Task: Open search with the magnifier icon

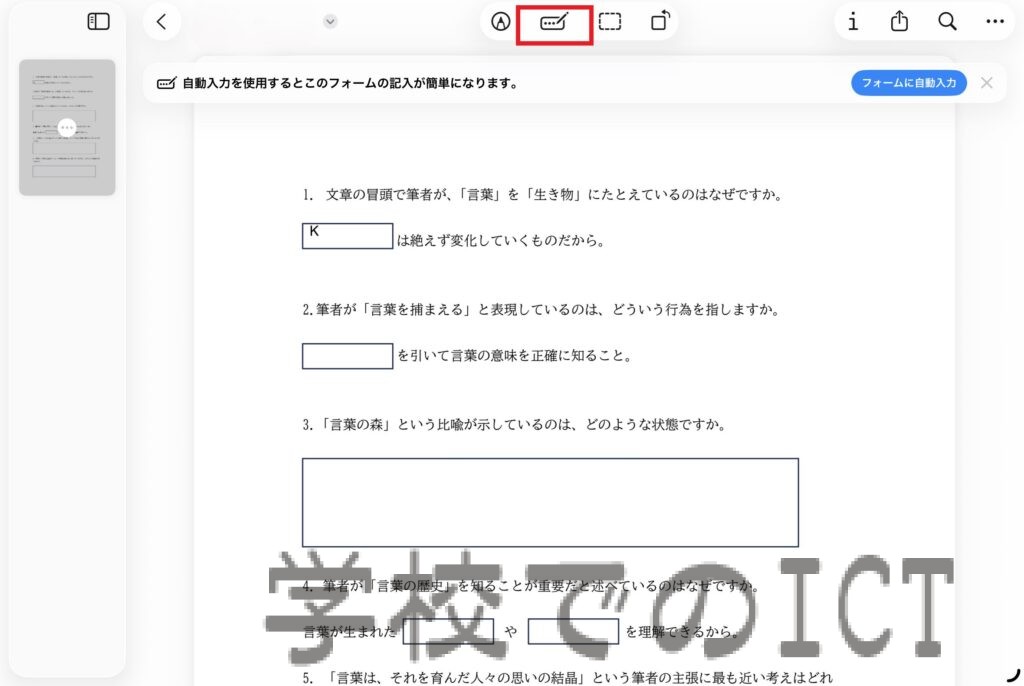Action: click(947, 21)
